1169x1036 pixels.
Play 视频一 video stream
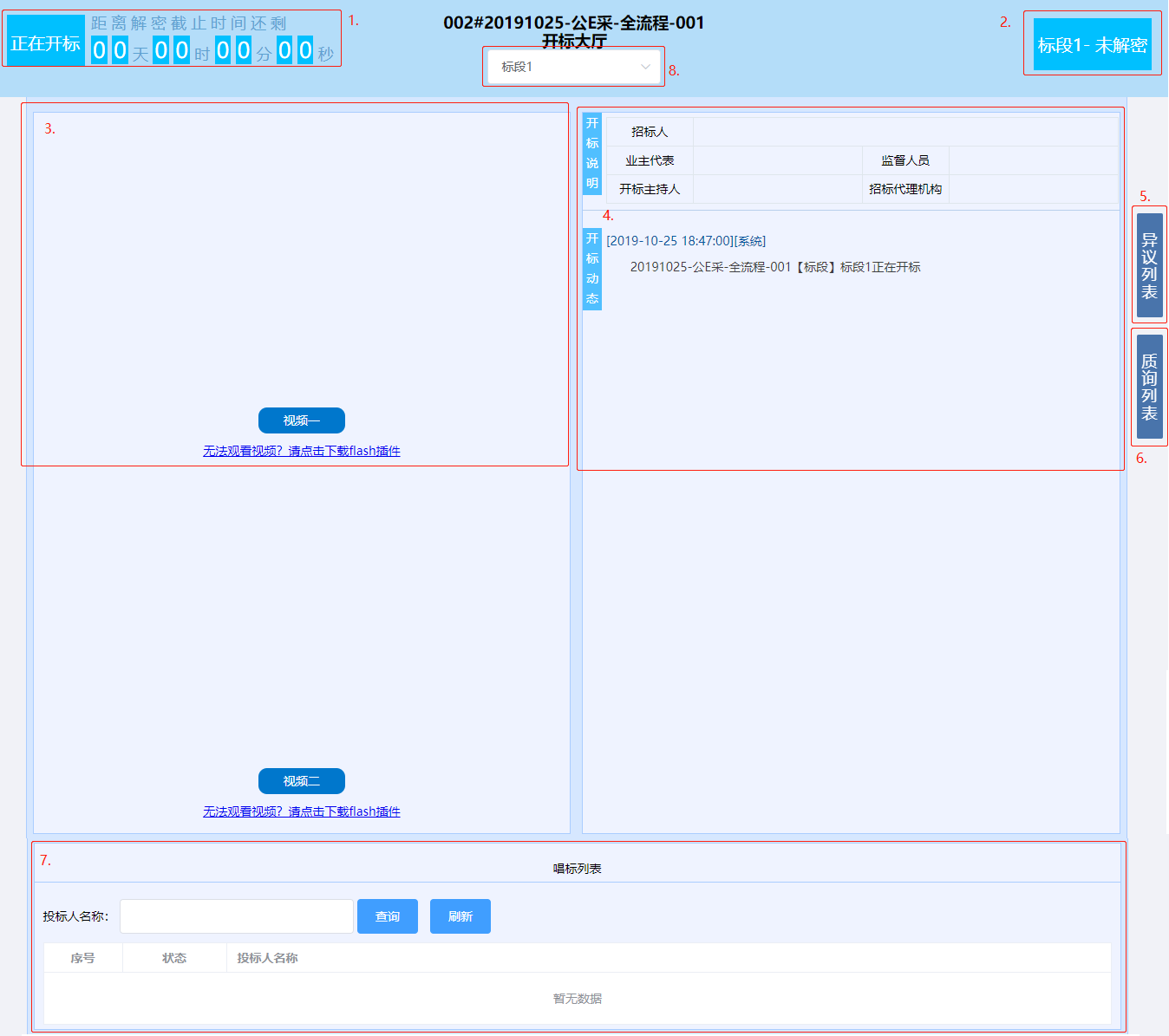(x=301, y=420)
